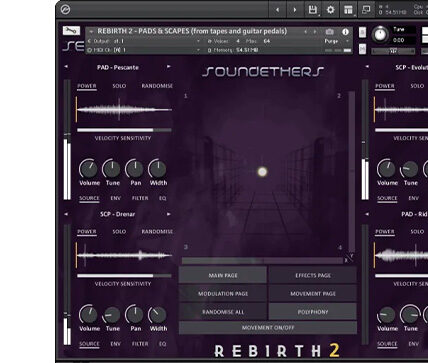Image resolution: width=428 pixels, height=363 pixels.
Task: Open the MOVEMENT PAGE
Action: (x=313, y=294)
